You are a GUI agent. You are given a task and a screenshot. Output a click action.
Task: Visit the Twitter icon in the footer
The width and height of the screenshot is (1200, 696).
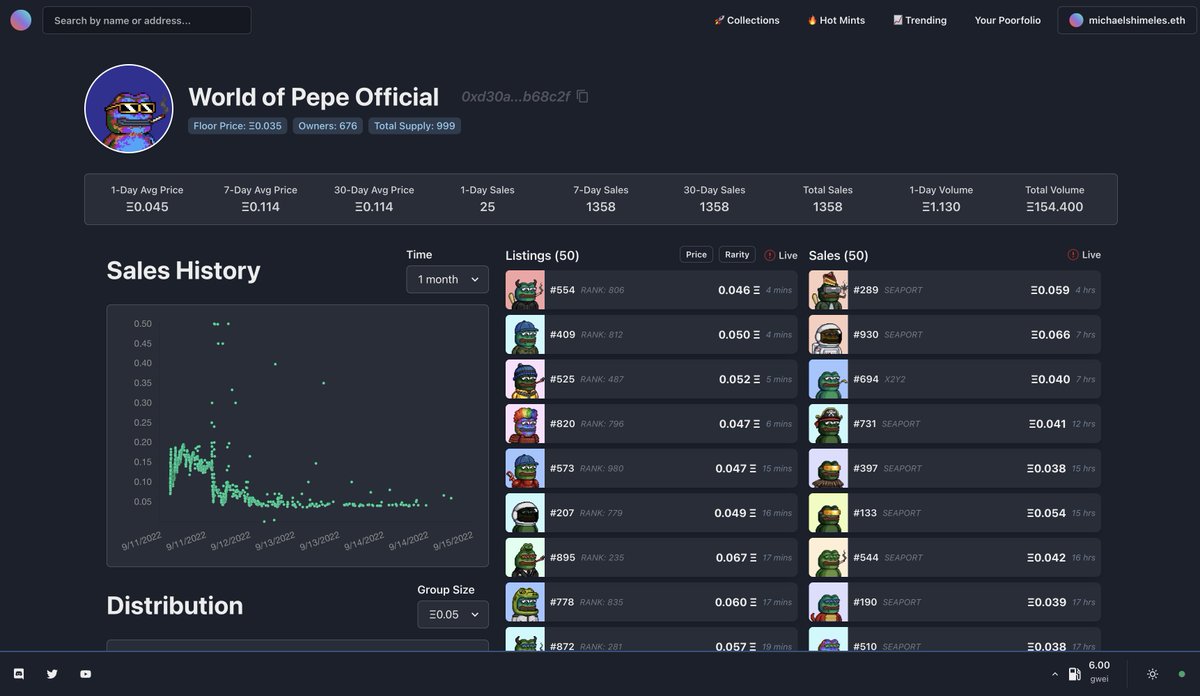(51, 673)
